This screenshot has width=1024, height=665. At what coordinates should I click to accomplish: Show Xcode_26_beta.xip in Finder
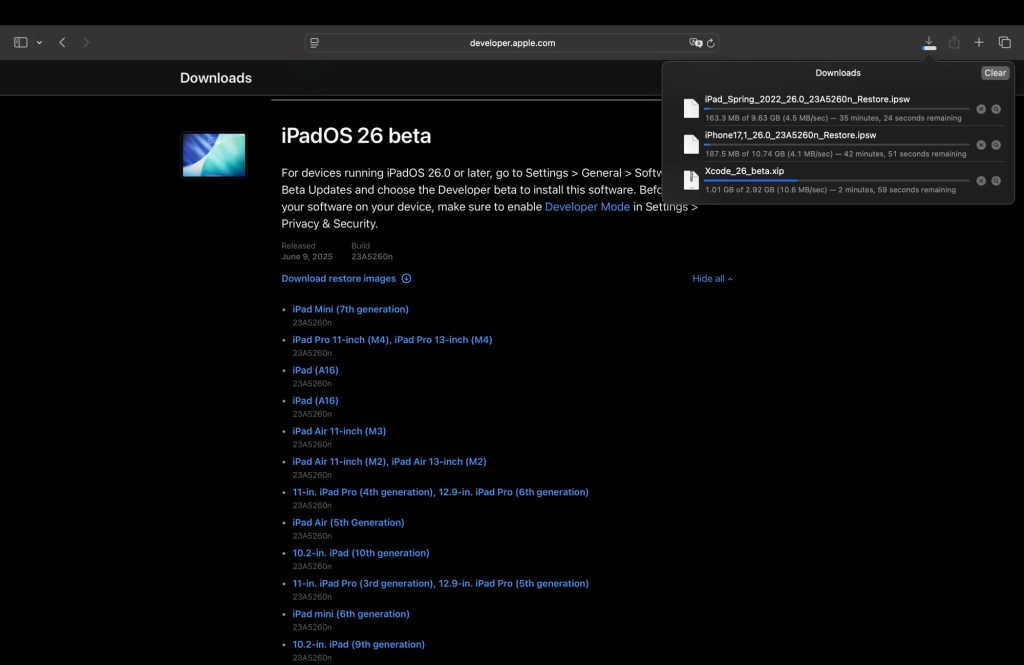(996, 181)
